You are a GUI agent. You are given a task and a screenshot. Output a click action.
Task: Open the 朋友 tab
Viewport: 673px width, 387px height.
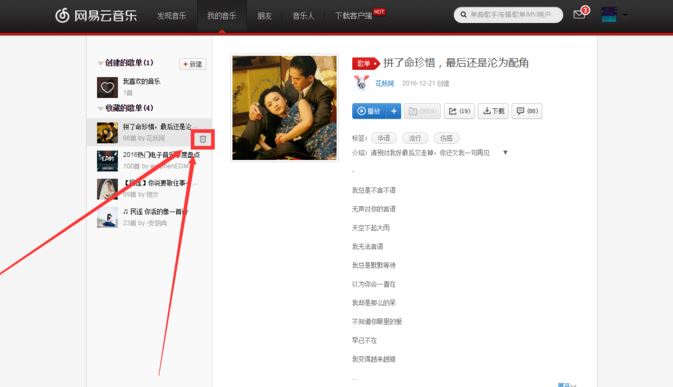click(264, 16)
